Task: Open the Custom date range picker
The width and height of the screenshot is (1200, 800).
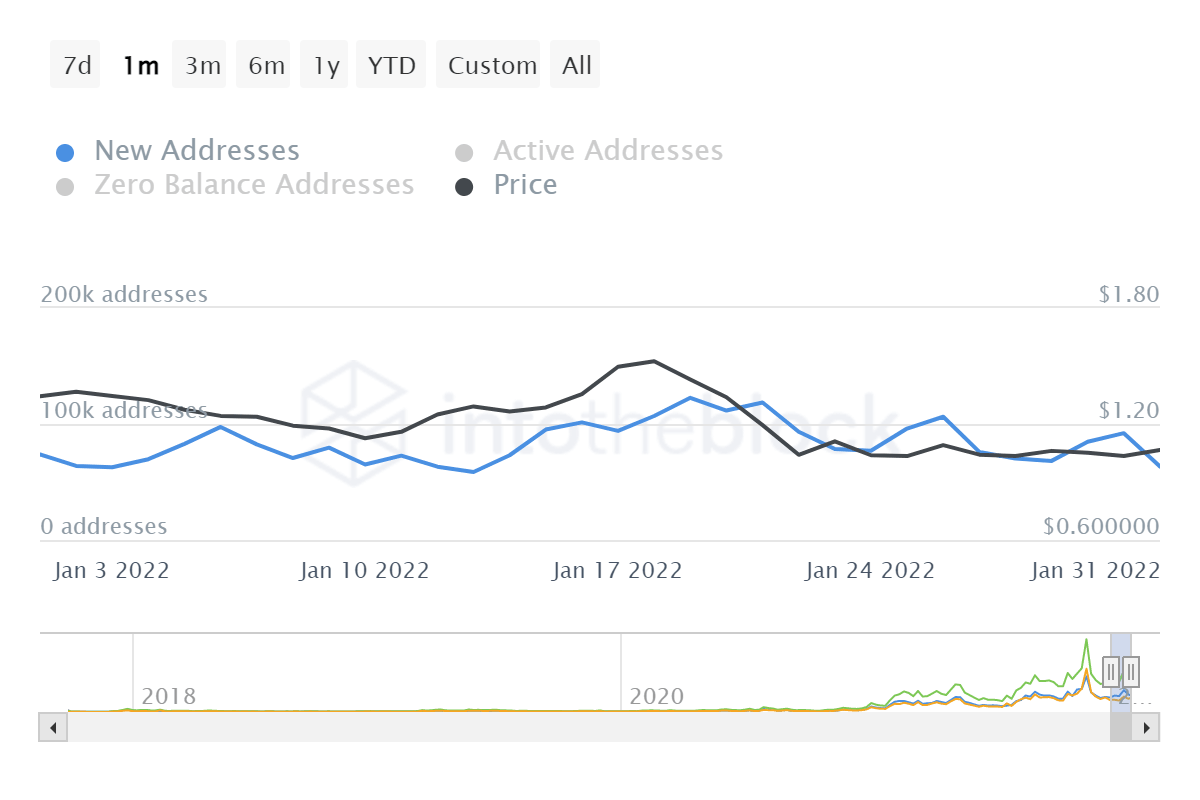Action: [492, 66]
